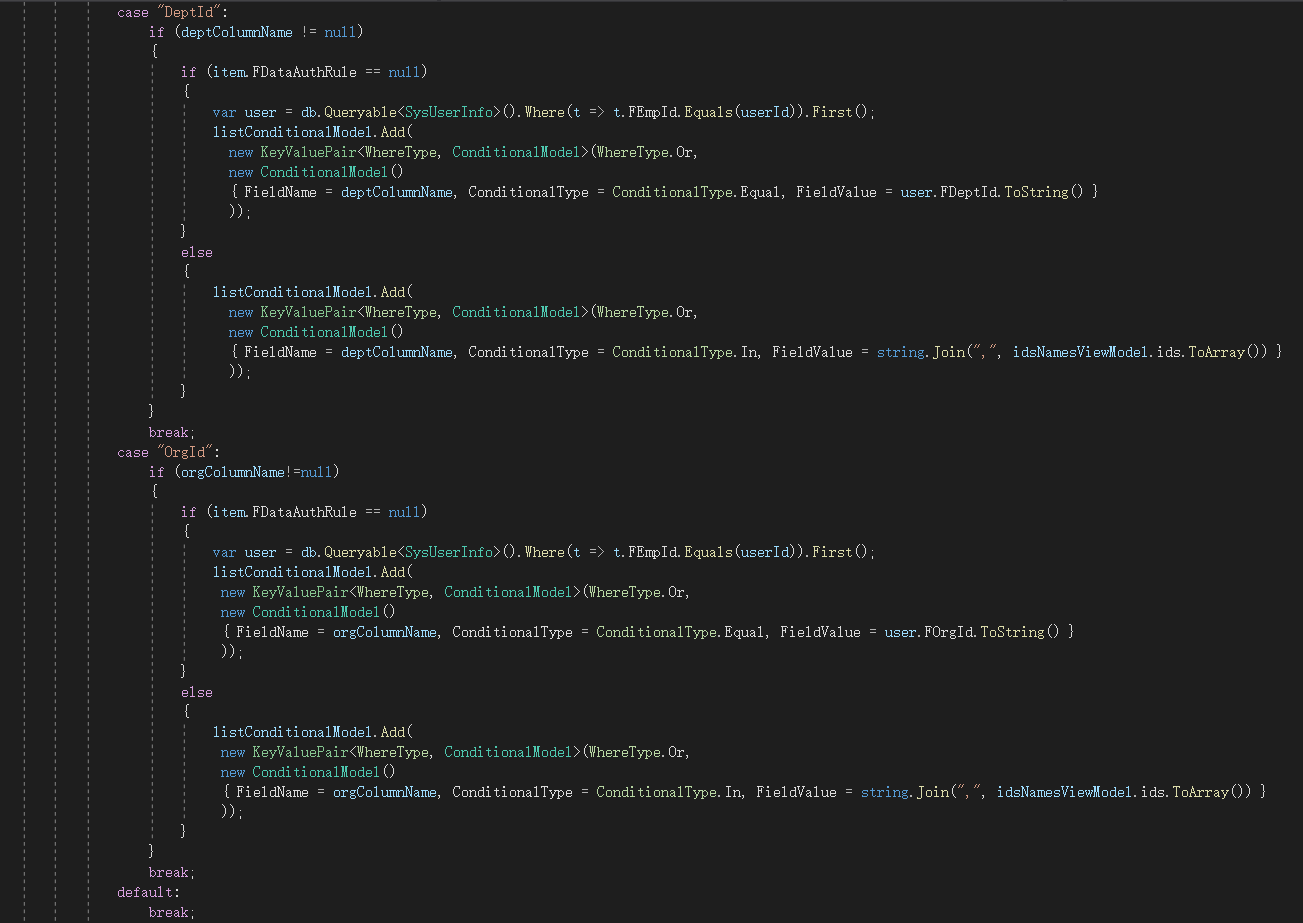Click ConditionalType.Equal on the FDeptId line

pos(696,192)
